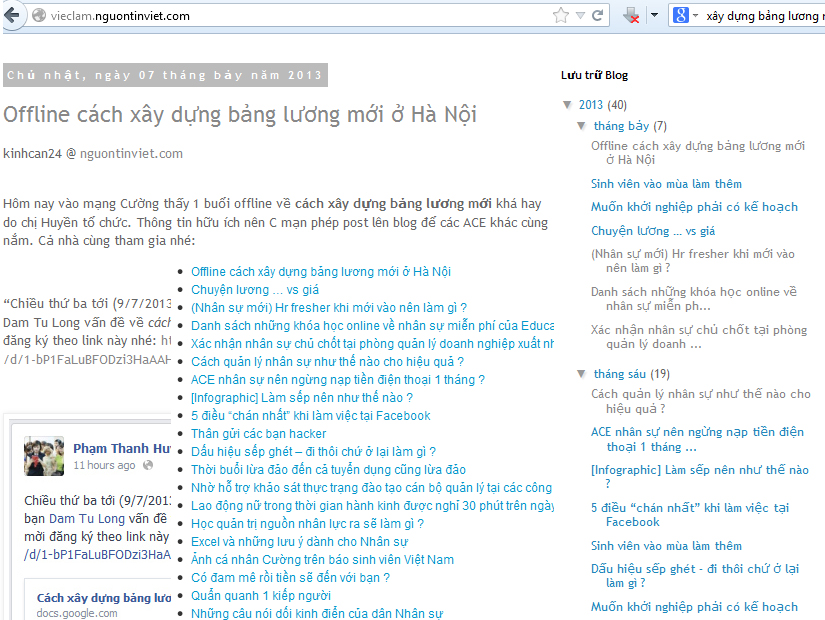The height and width of the screenshot is (620, 825).
Task: Collapse the 2013 archive tree
Action: (567, 105)
